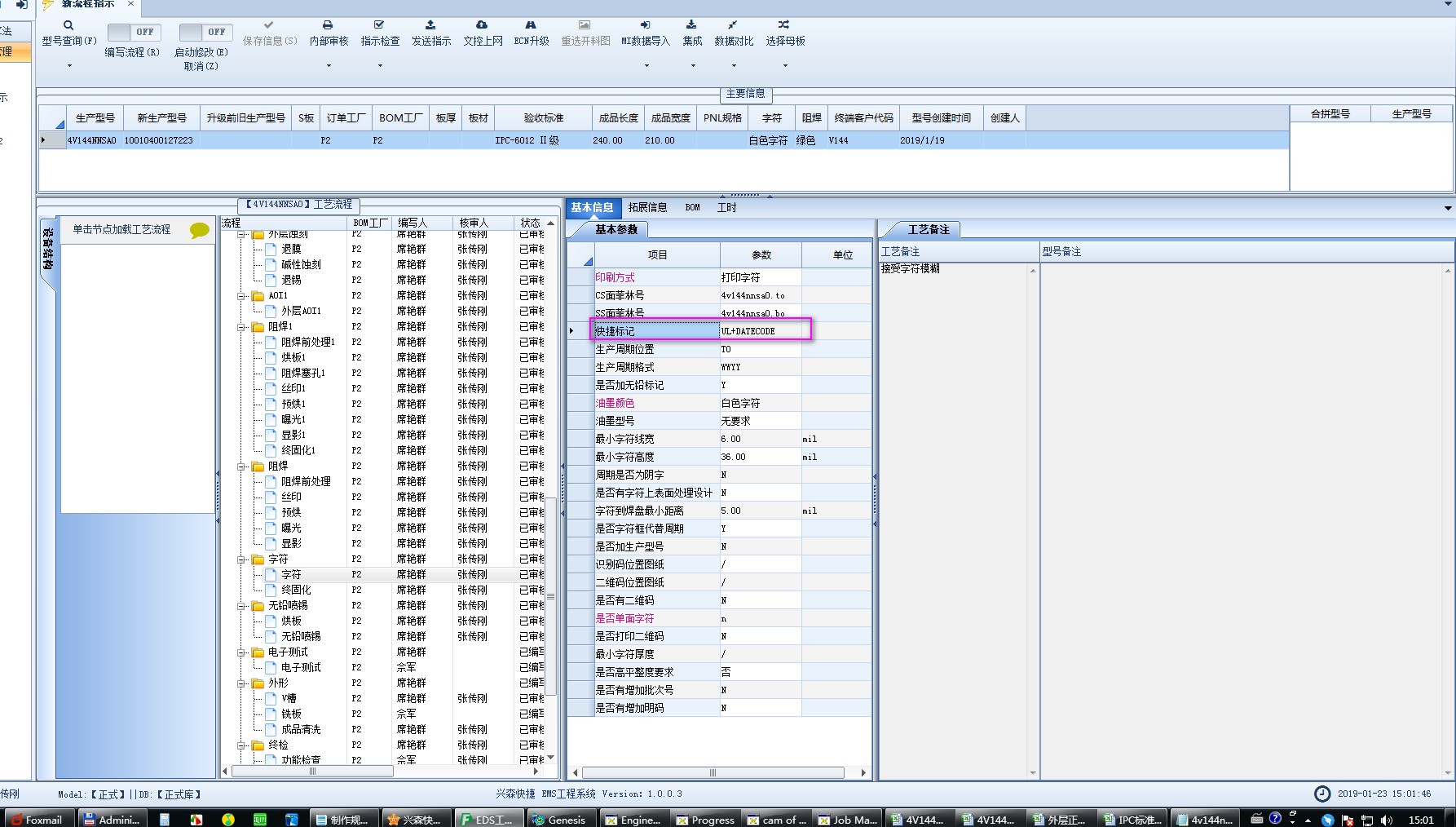Click the 文控上网 cloud icon
This screenshot has width=1456, height=827.
482,25
